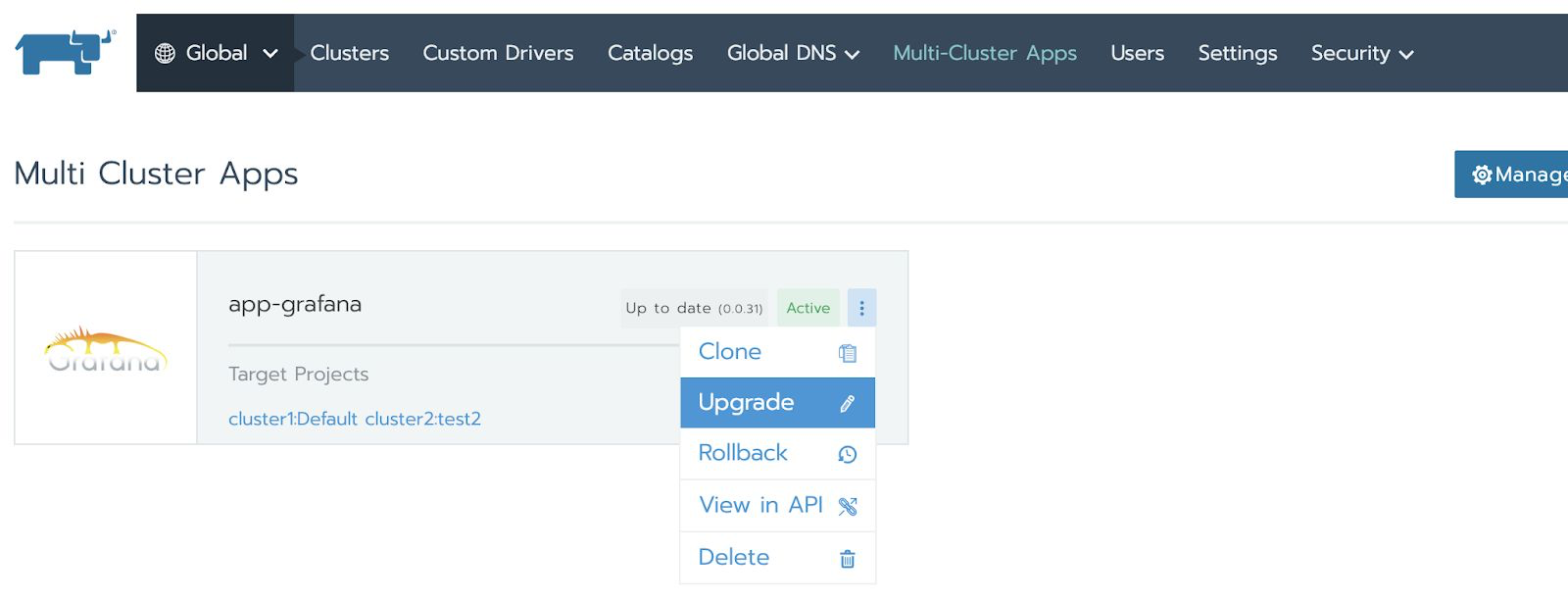Click the trash icon next to Delete

click(848, 559)
